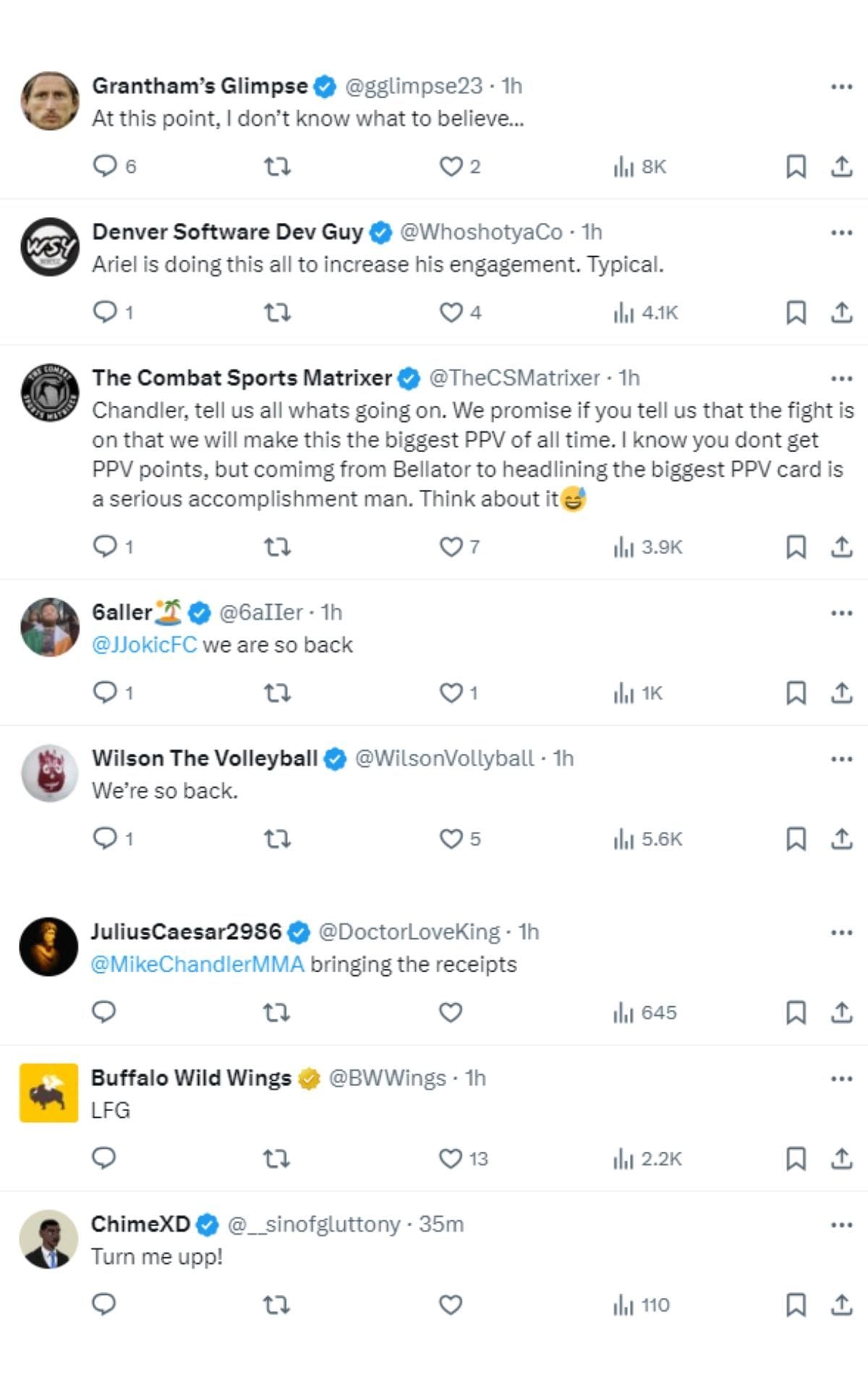Bookmark The Combat Sports Matrixer's tweet
868x1389 pixels.
pos(796,547)
